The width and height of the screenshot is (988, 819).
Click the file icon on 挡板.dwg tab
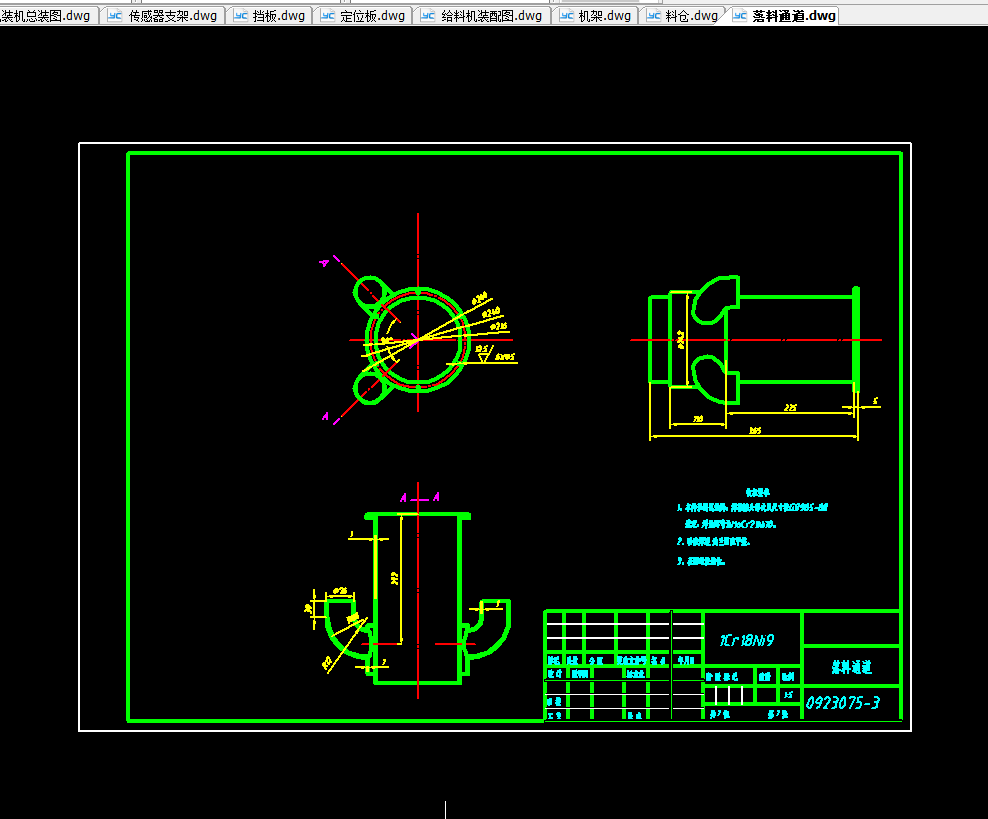[241, 16]
